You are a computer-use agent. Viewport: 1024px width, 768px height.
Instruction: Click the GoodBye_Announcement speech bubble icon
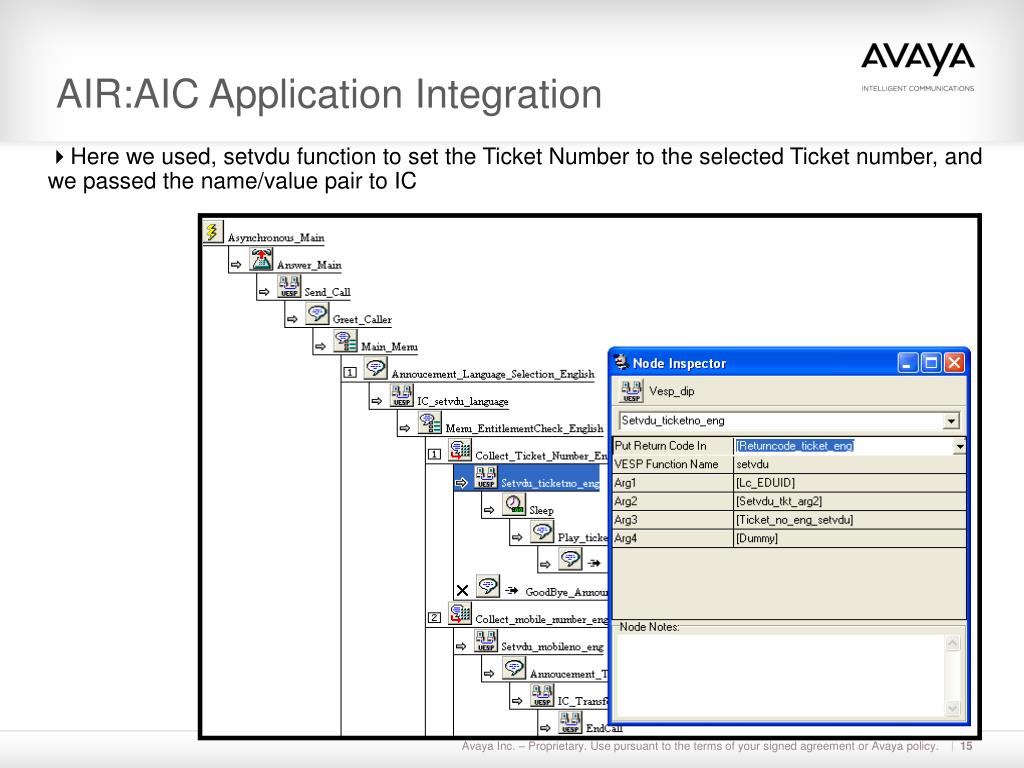(x=488, y=586)
